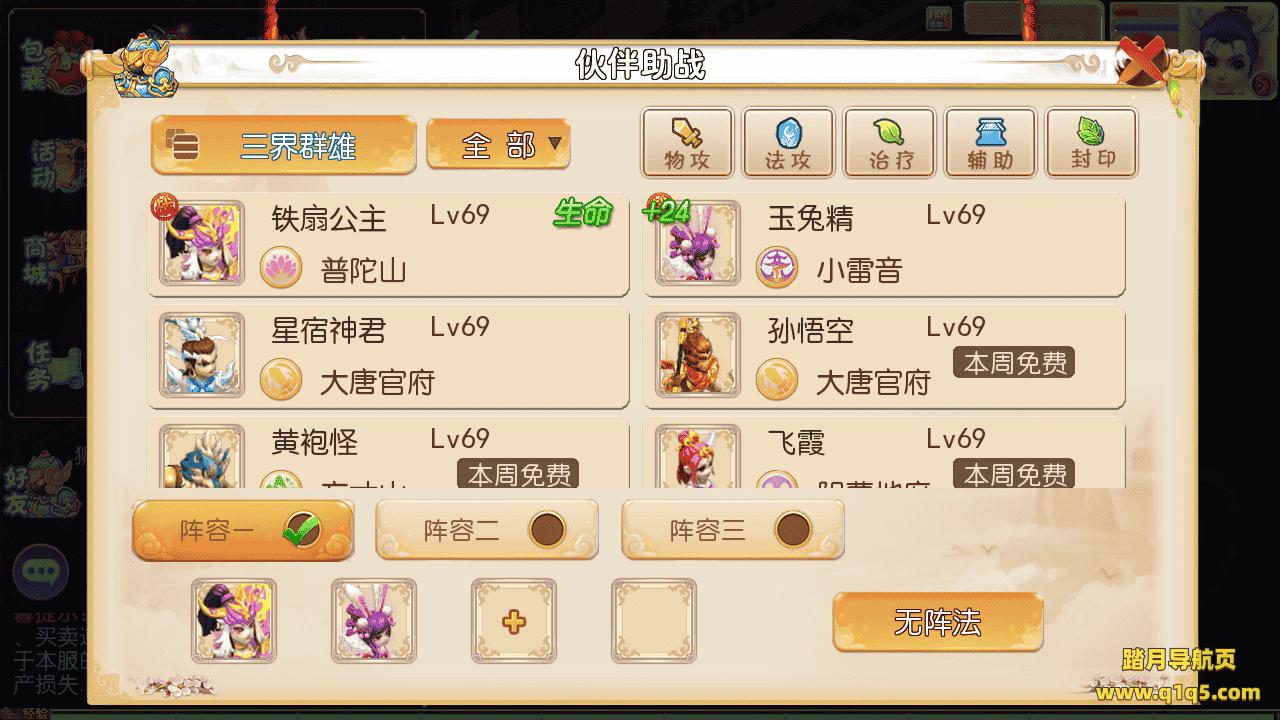The height and width of the screenshot is (720, 1280).
Task: Click the chat bubble icon on left
Action: point(39,570)
